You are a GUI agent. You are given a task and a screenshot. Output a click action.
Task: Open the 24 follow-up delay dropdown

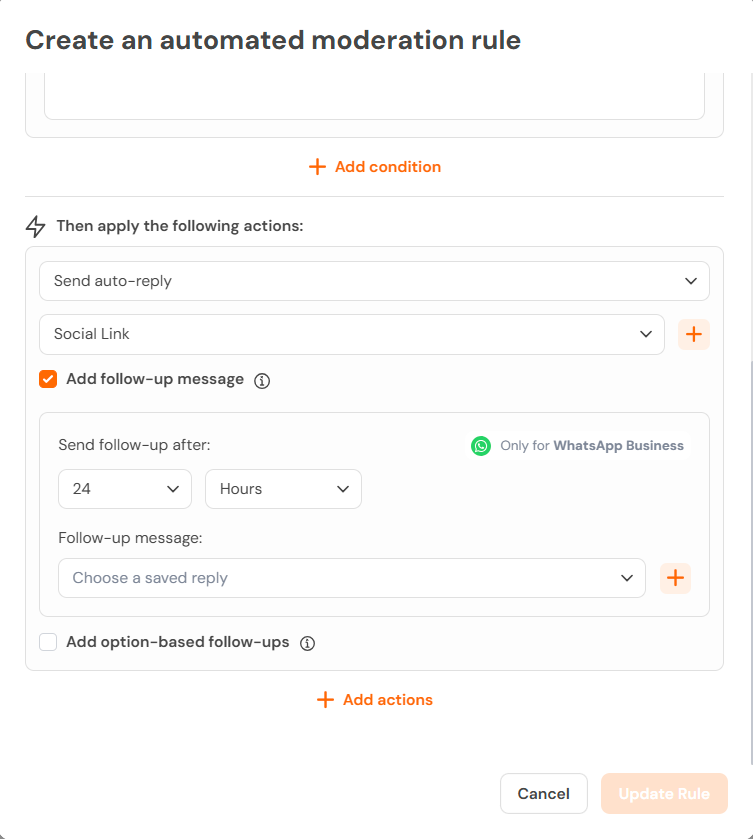[125, 489]
